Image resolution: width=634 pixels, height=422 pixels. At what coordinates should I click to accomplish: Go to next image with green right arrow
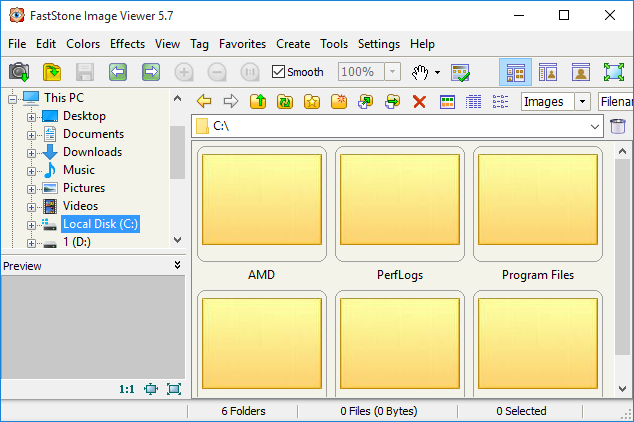(151, 72)
